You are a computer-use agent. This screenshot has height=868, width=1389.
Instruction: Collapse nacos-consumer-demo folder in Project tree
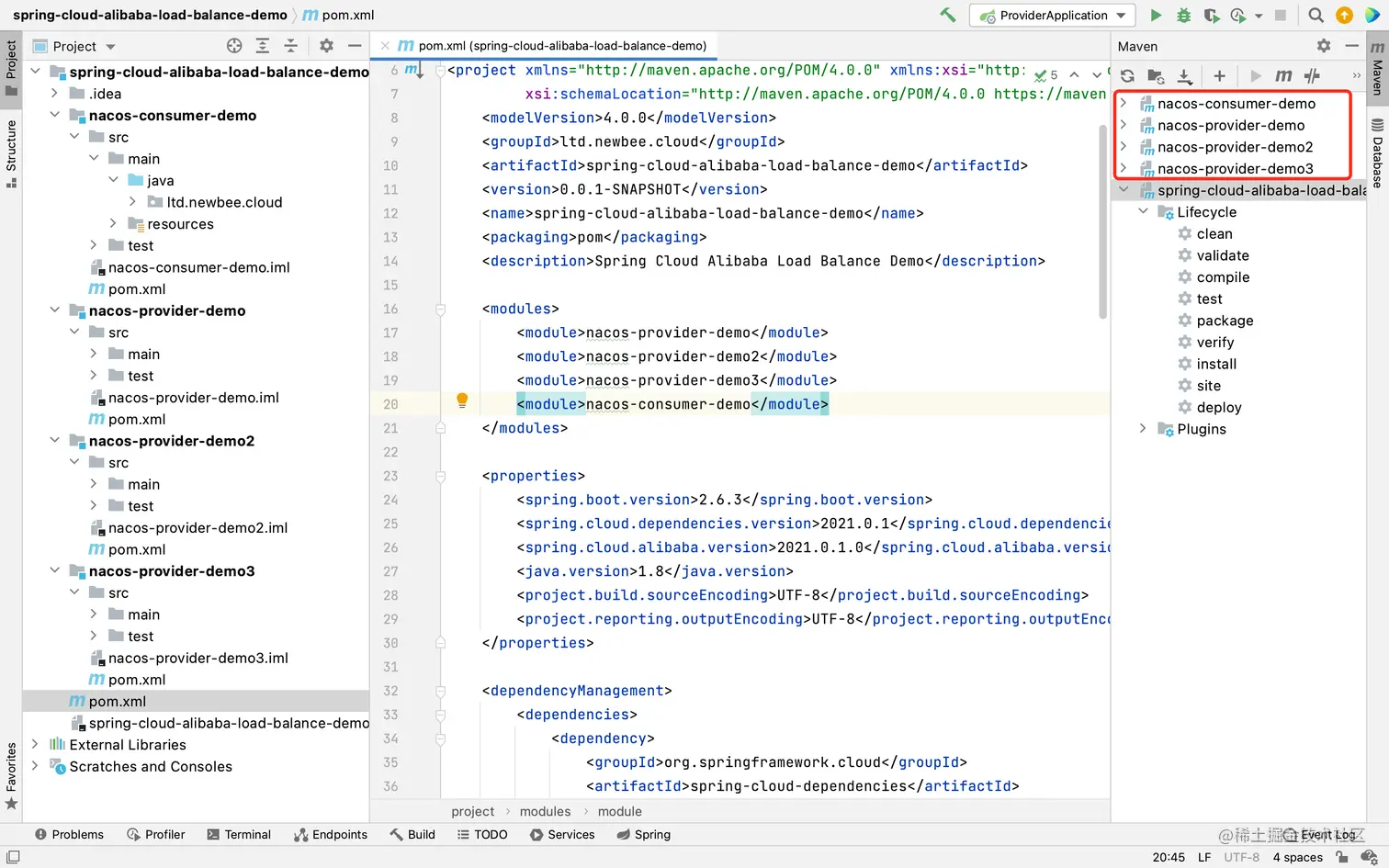point(55,115)
